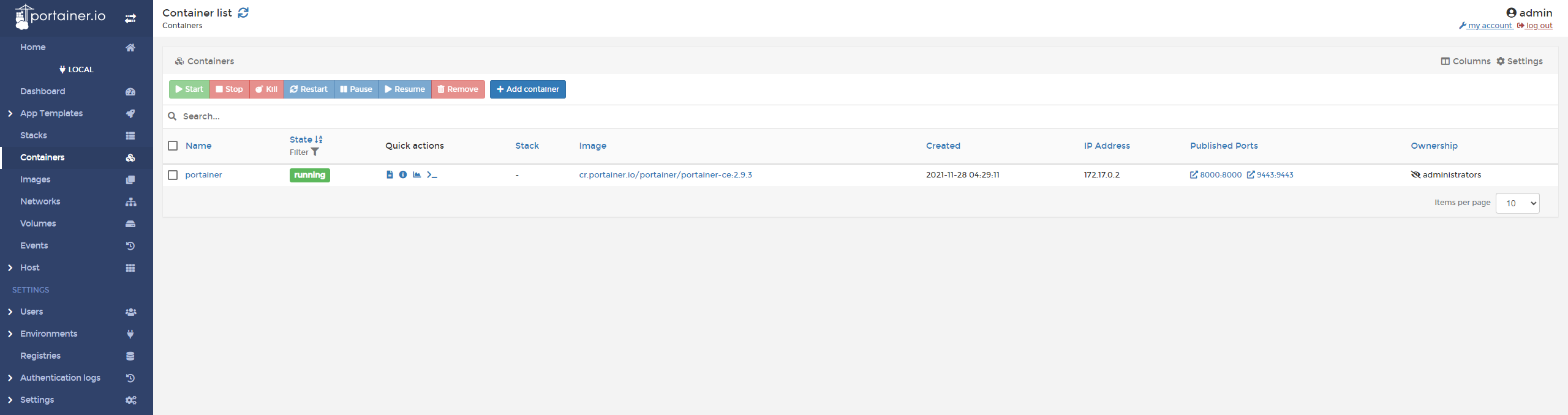The image size is (1568, 415).
Task: Click the Restart button
Action: [x=309, y=89]
